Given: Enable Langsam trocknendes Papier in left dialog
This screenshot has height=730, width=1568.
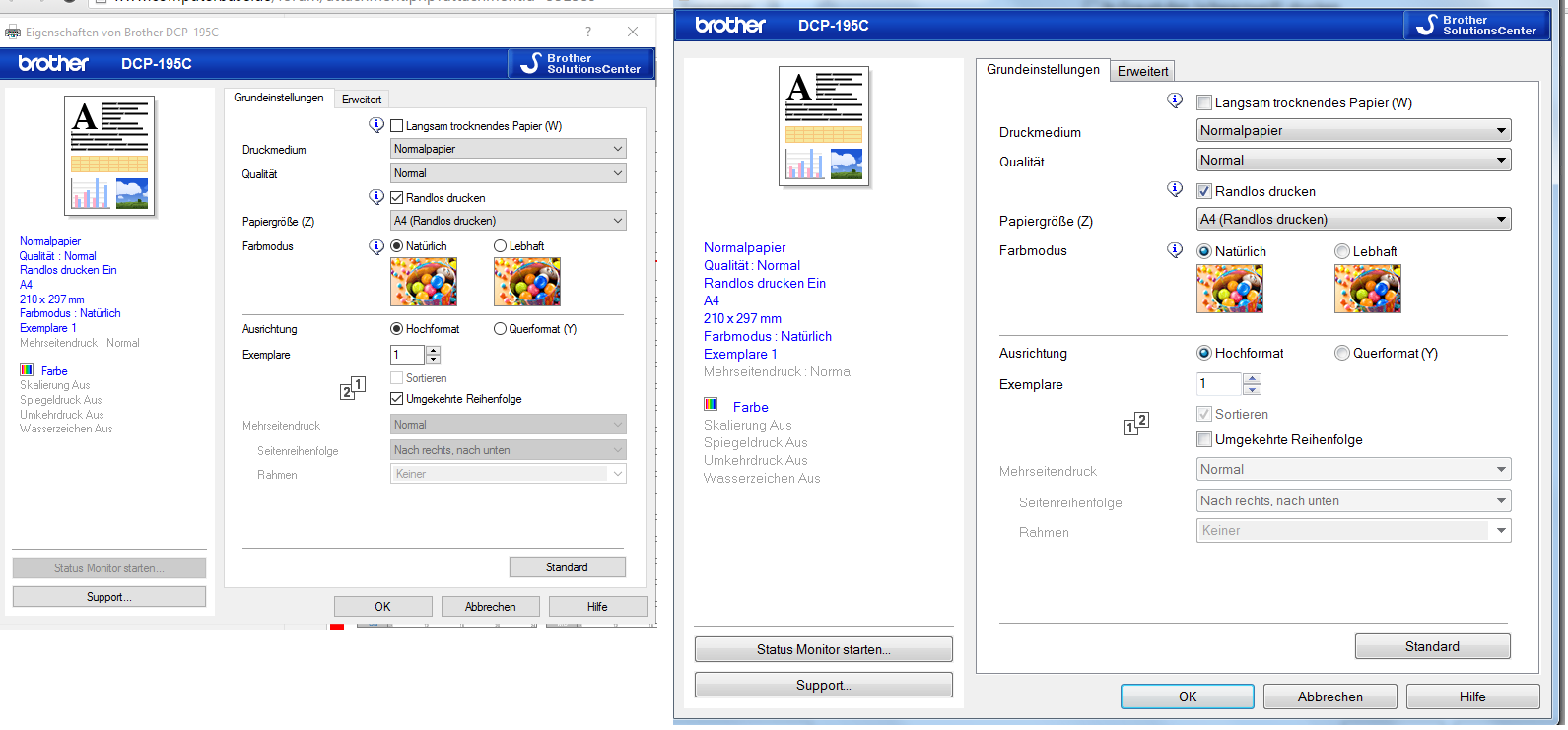Looking at the screenshot, I should [397, 126].
